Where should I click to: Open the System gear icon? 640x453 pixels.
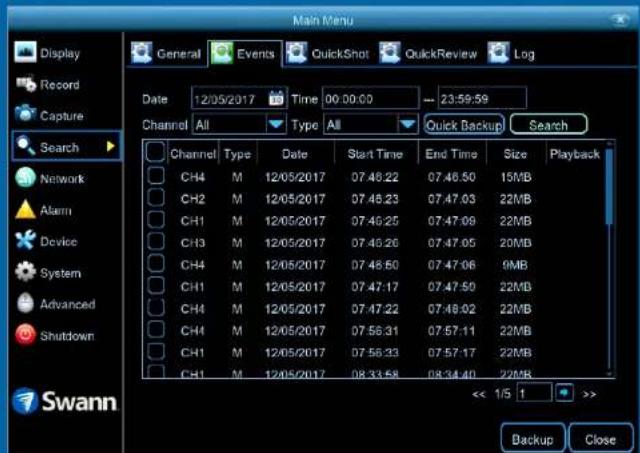25,272
